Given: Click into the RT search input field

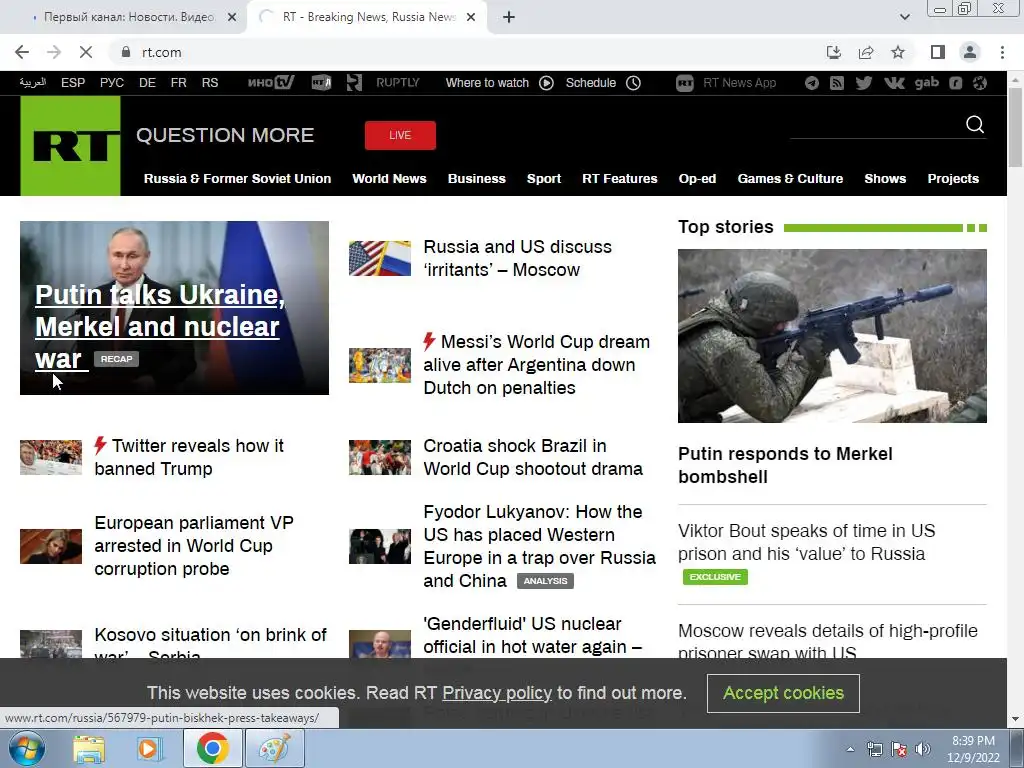Looking at the screenshot, I should coord(875,127).
